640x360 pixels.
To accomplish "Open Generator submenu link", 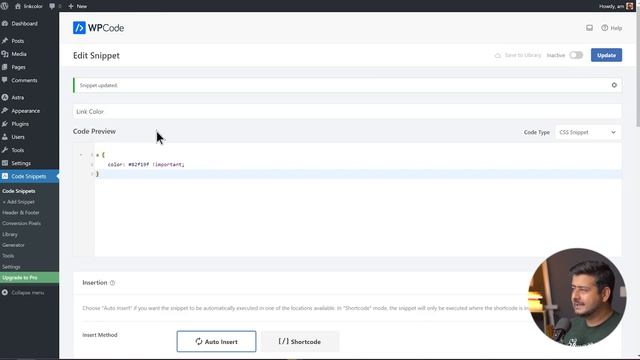I will 13,245.
